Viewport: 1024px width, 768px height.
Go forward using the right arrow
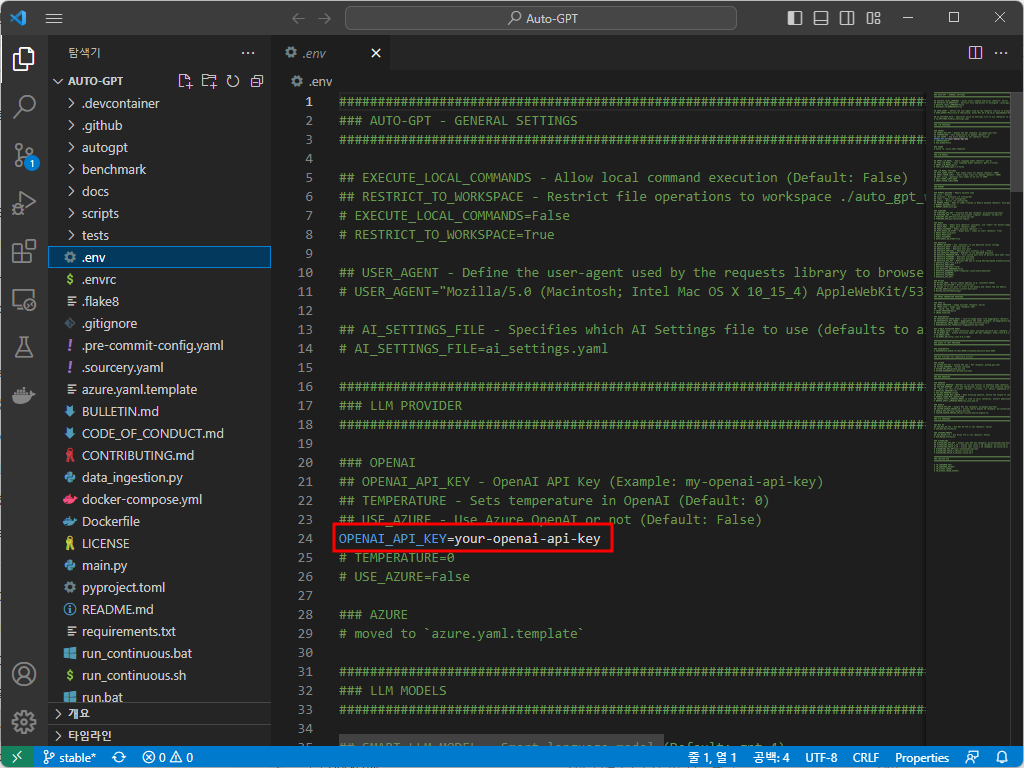pos(325,18)
